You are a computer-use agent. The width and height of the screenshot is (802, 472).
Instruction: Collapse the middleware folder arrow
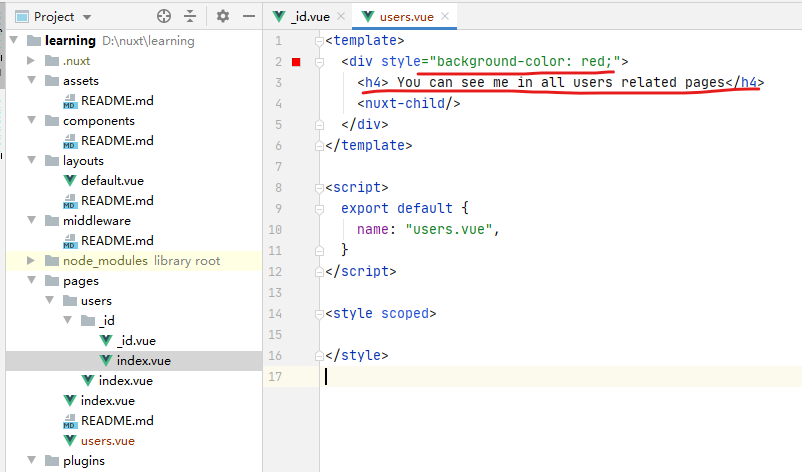coord(32,220)
